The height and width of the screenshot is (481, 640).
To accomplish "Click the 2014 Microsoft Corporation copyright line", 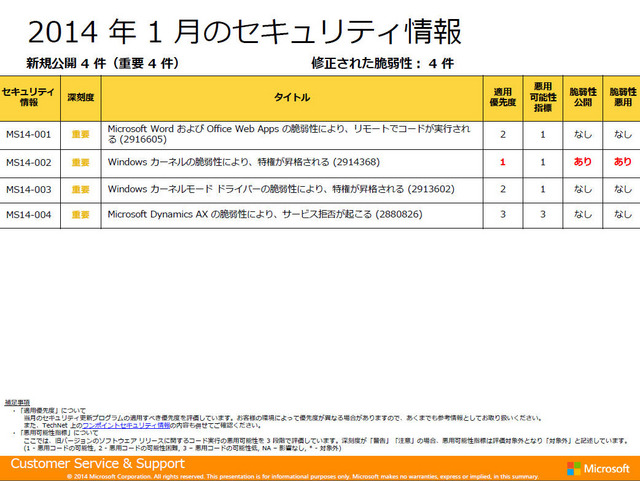I will [x=303, y=477].
